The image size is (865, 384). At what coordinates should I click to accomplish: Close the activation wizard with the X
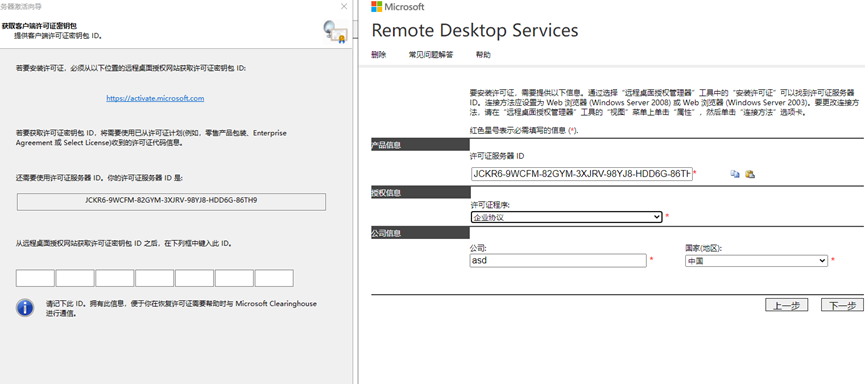(344, 7)
